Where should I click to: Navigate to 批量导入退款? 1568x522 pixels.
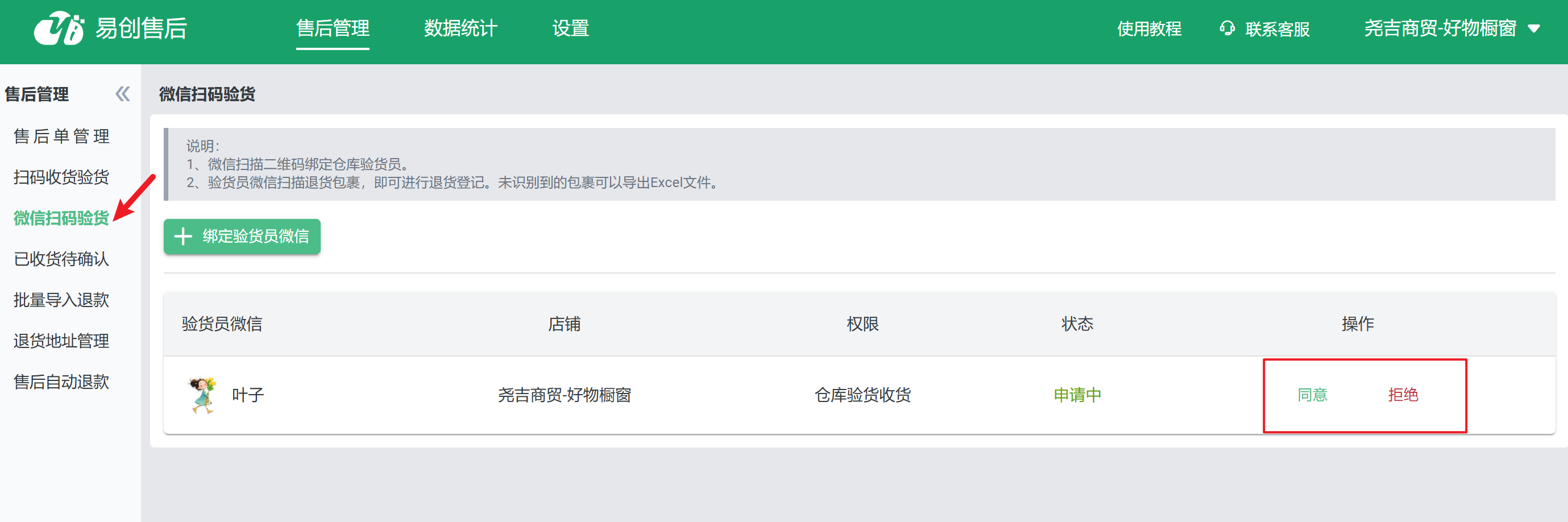[61, 300]
